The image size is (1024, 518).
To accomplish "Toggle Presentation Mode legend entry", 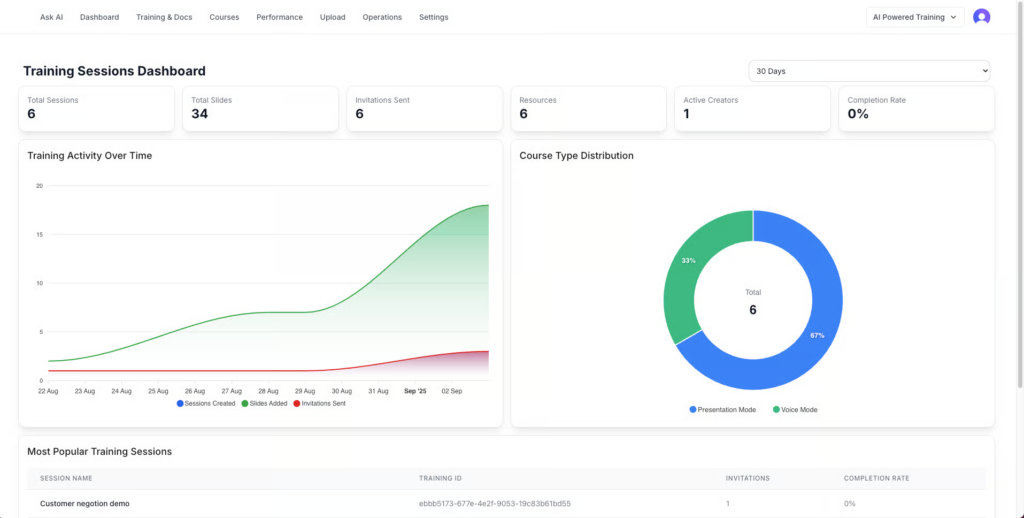I will point(722,410).
